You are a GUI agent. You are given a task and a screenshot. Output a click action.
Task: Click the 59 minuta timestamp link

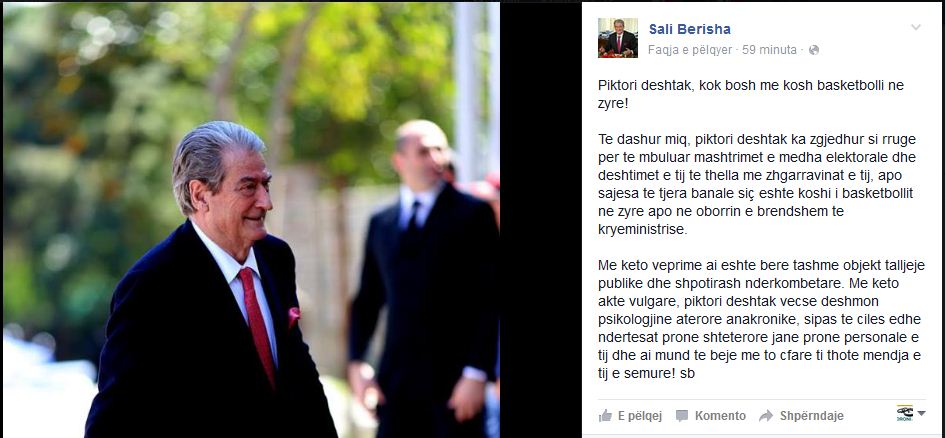769,50
